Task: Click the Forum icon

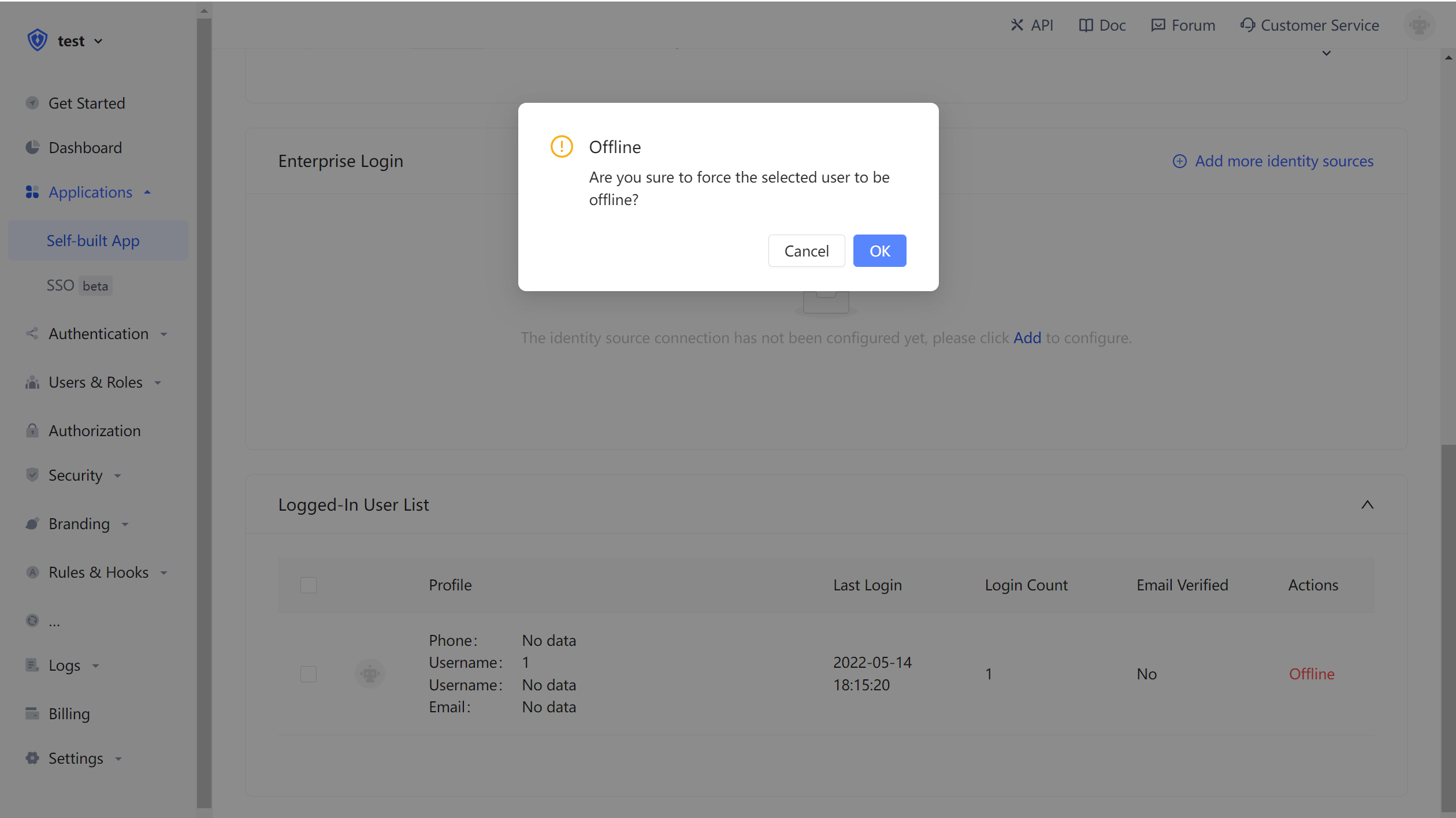Action: click(1158, 25)
